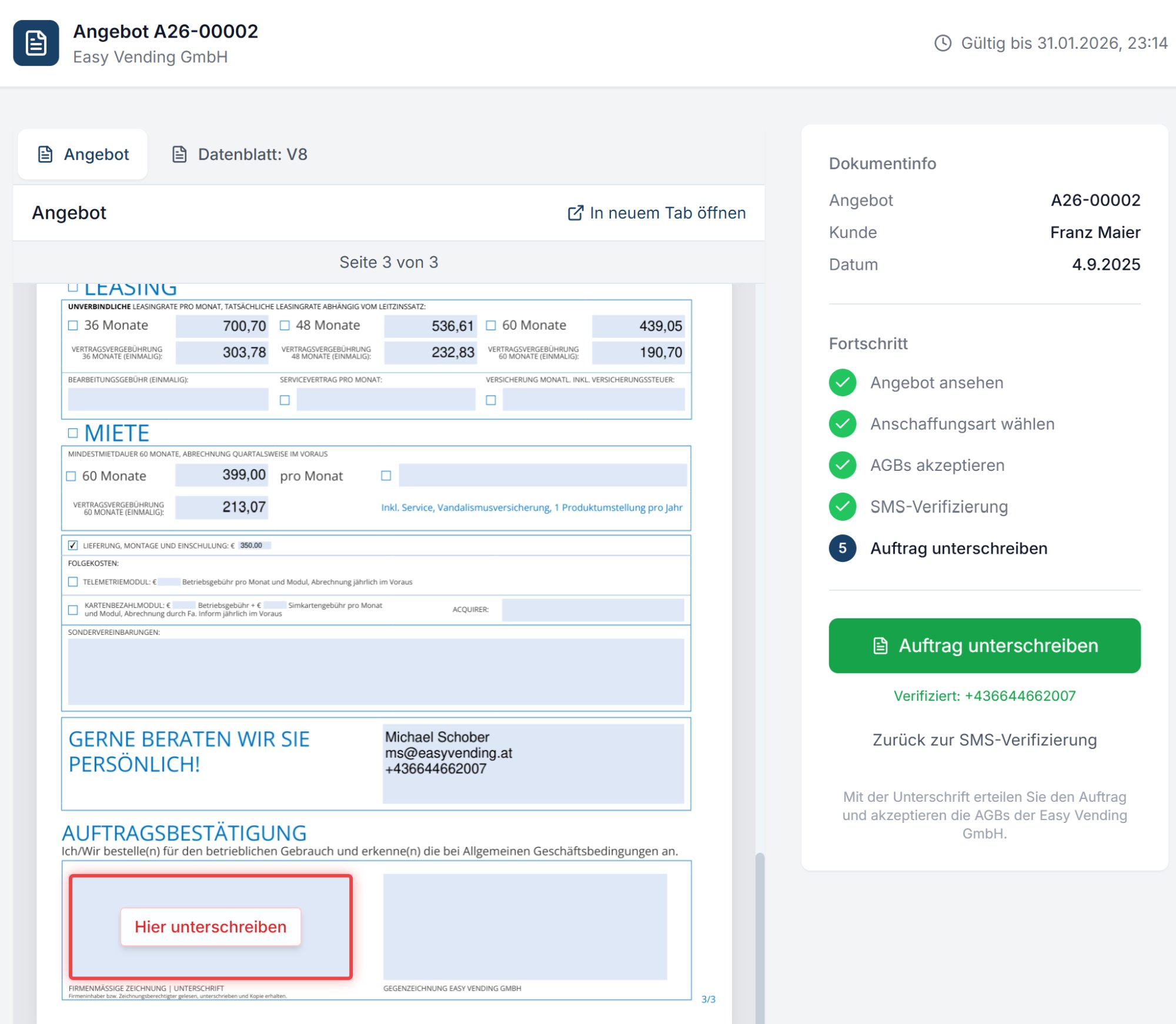
Task: Click the checkmark icon next to "Anschaffungsart wählen"
Action: click(x=843, y=424)
